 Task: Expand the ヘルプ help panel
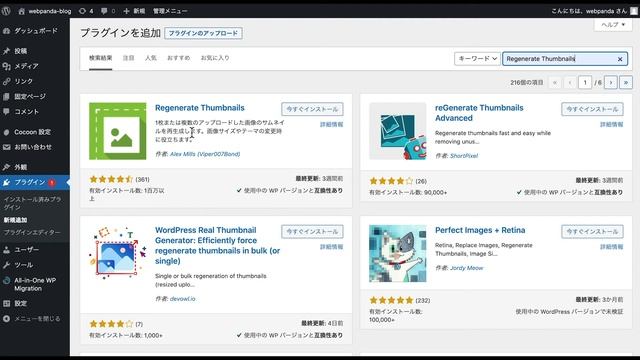[x=613, y=24]
